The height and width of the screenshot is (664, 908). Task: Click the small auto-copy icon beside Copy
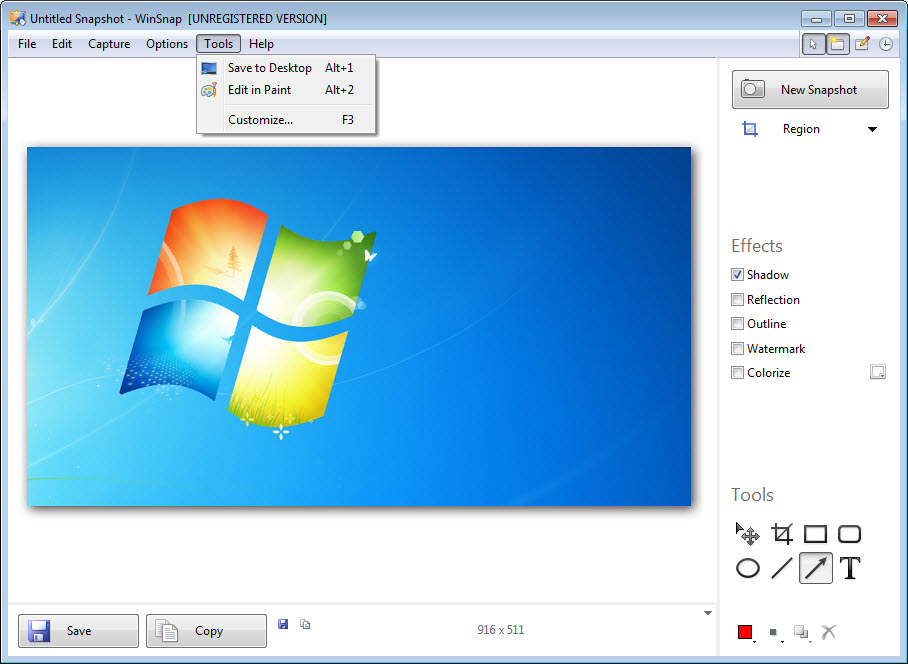[x=305, y=624]
